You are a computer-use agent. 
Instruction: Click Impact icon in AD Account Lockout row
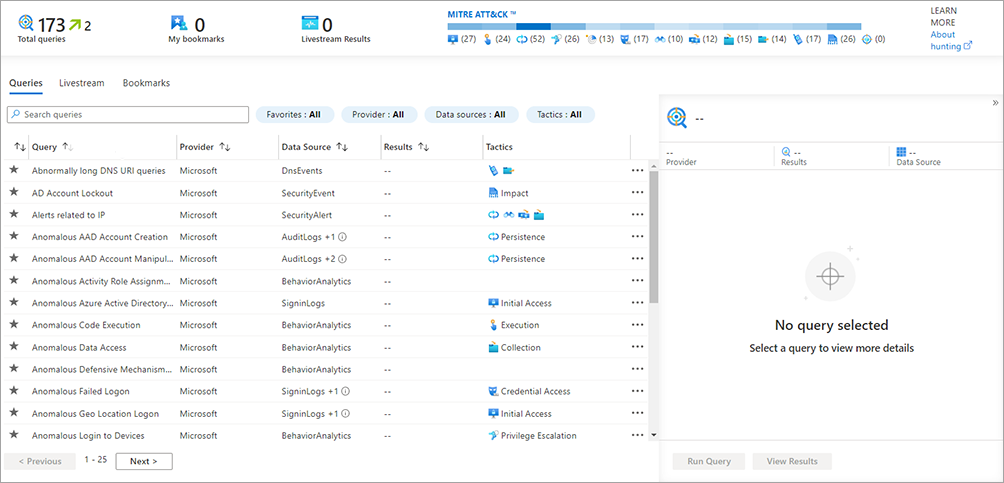[493, 193]
